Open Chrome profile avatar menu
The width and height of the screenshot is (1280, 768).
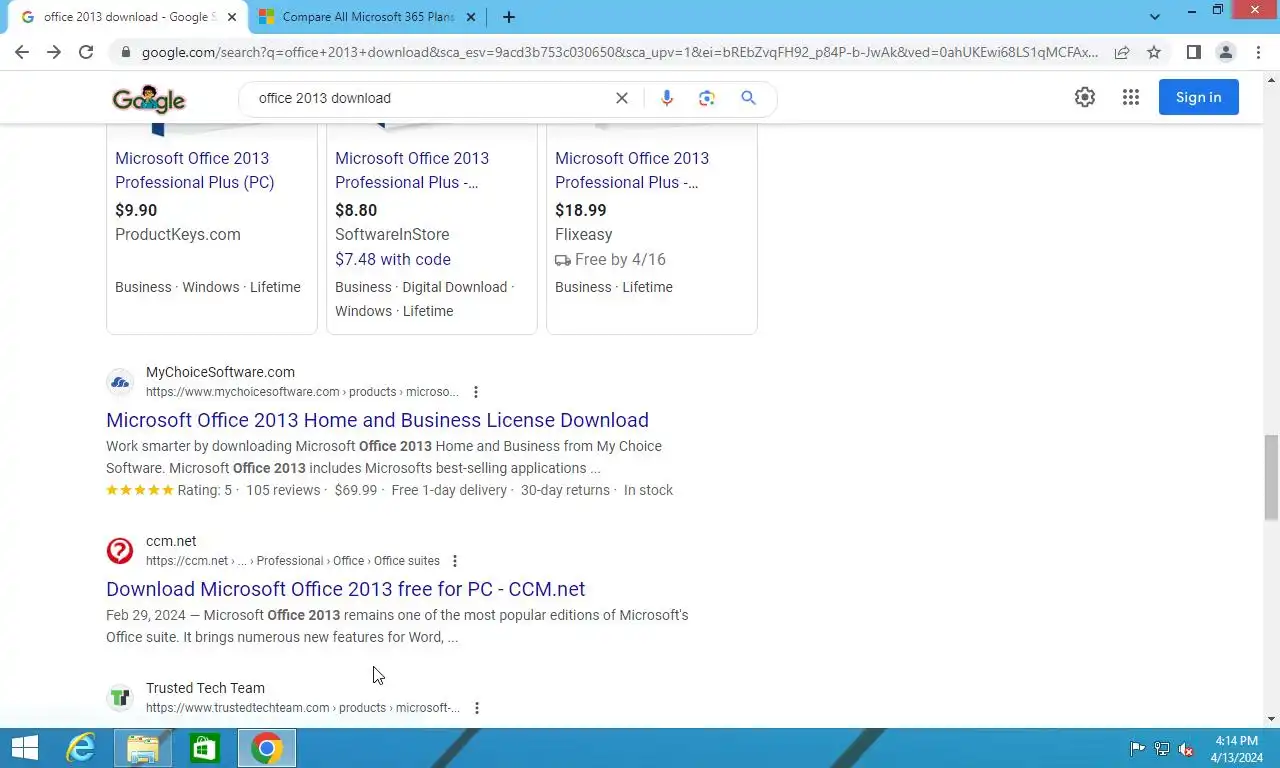coord(1225,52)
